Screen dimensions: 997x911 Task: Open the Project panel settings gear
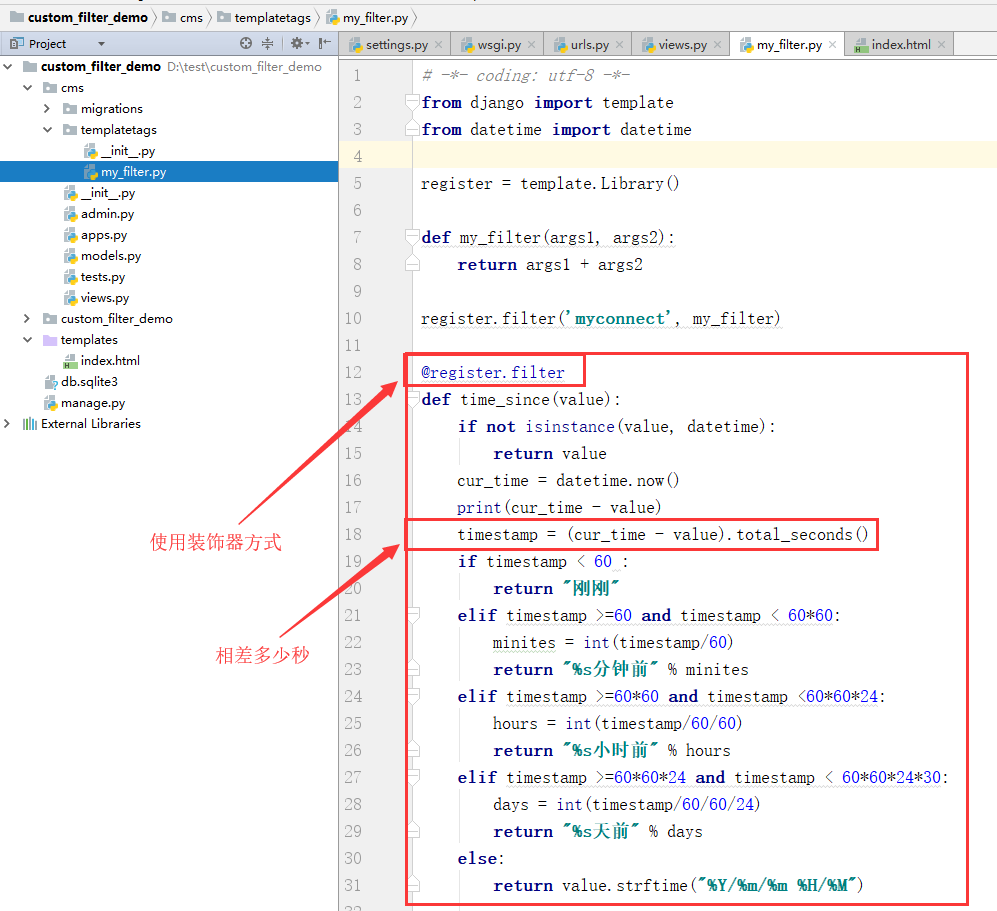(x=299, y=43)
